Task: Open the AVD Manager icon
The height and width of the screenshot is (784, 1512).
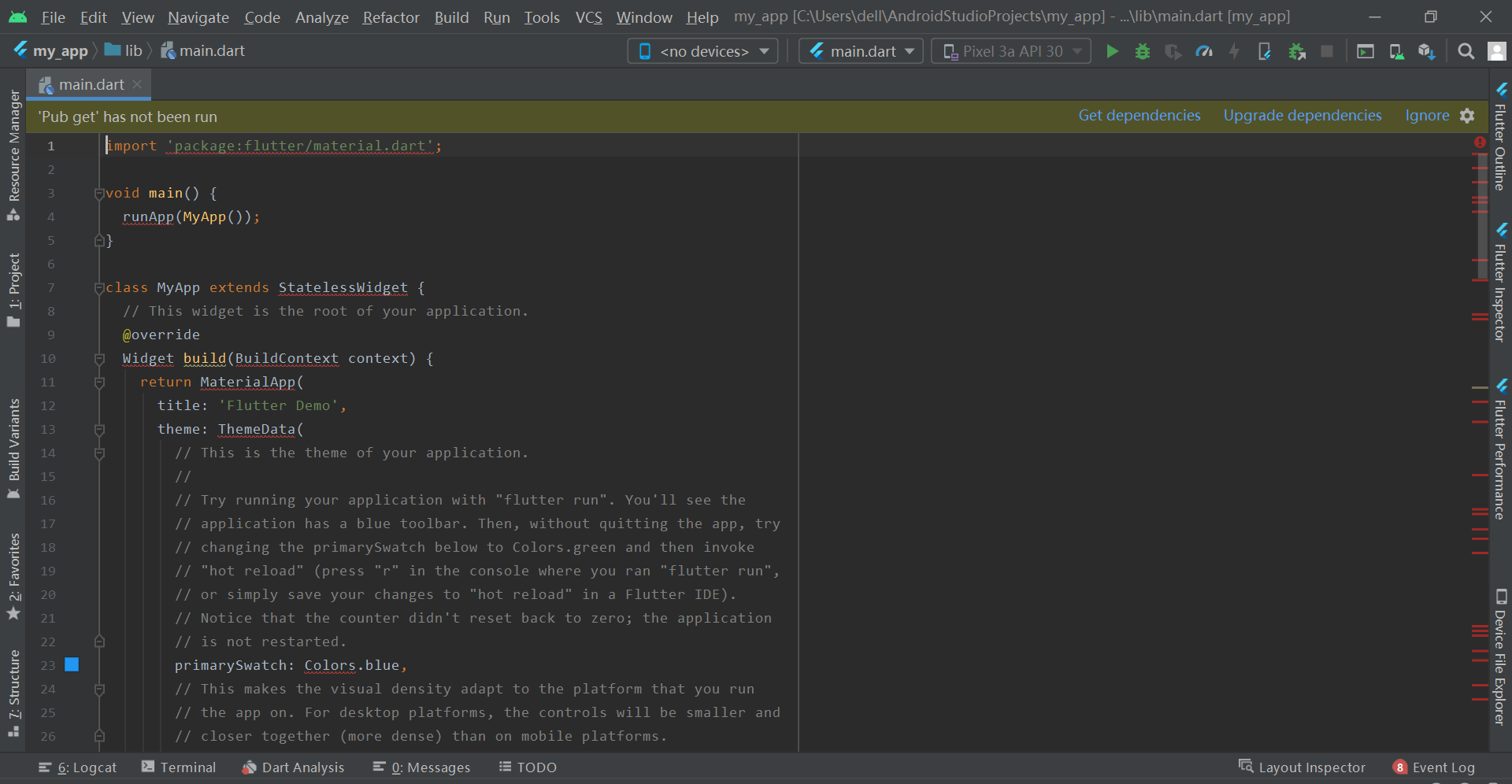Action: click(x=1396, y=51)
